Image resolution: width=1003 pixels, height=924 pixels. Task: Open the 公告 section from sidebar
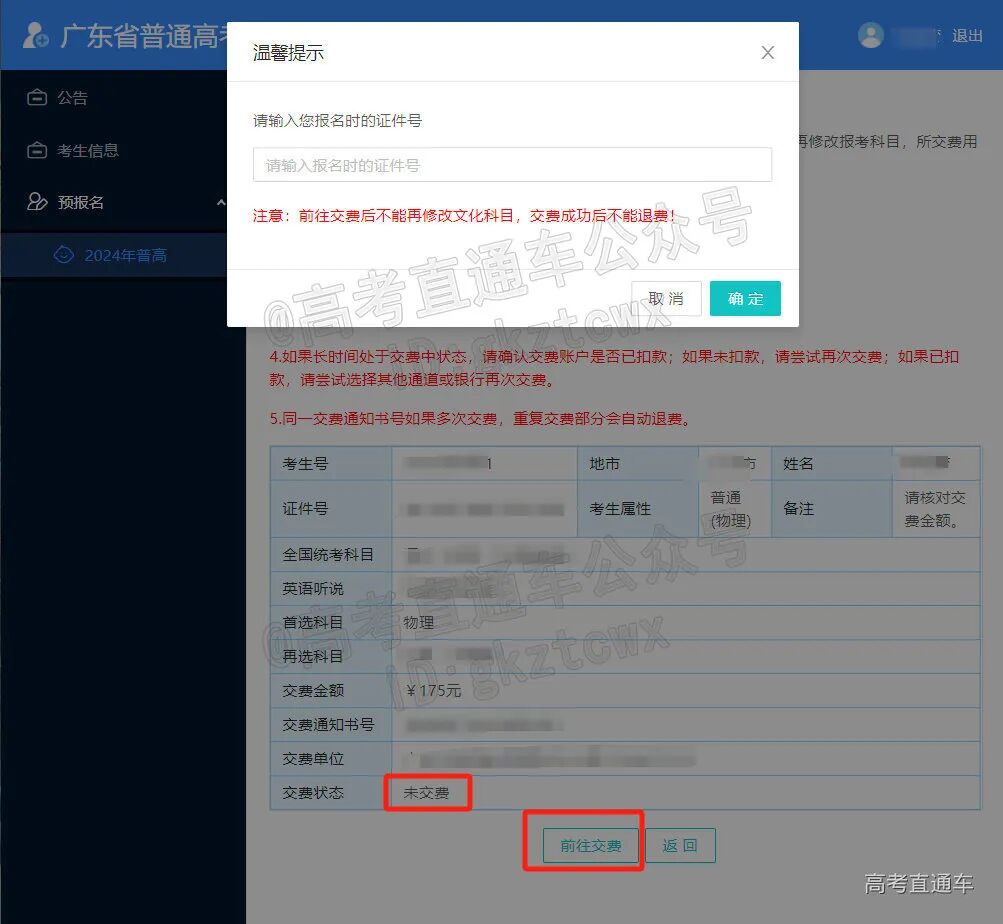(70, 97)
